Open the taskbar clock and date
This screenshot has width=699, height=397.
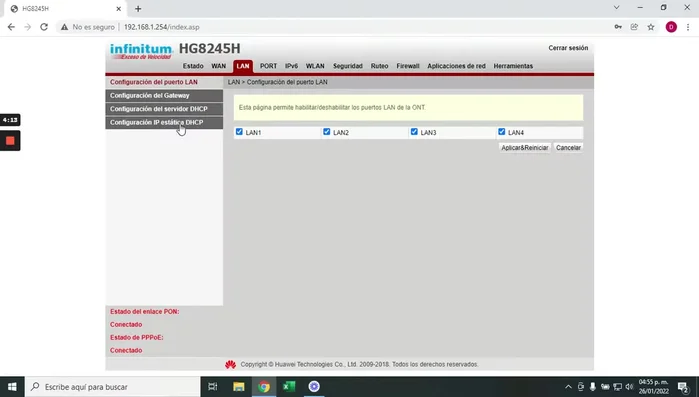point(654,387)
